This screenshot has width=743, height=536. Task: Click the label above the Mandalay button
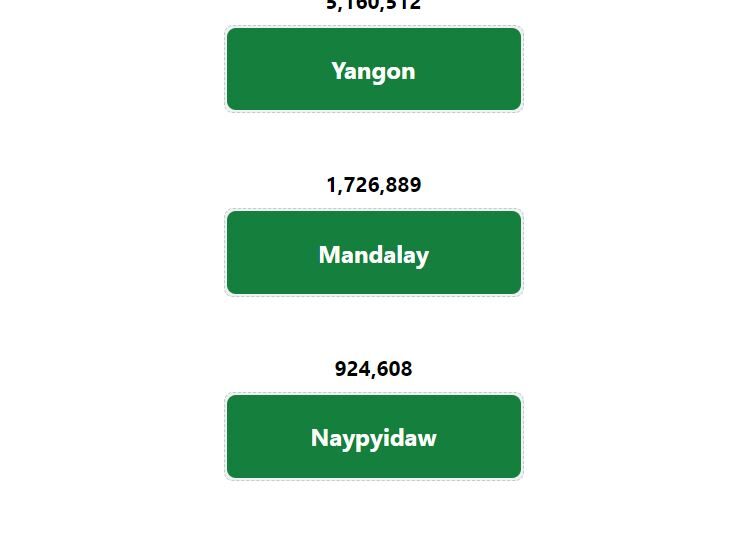pyautogui.click(x=374, y=185)
